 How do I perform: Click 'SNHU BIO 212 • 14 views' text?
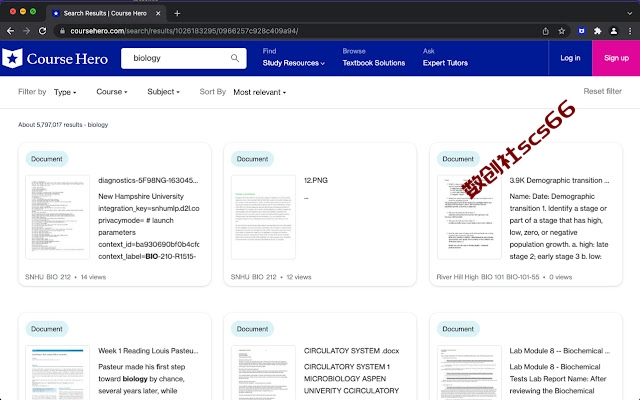pyautogui.click(x=65, y=277)
